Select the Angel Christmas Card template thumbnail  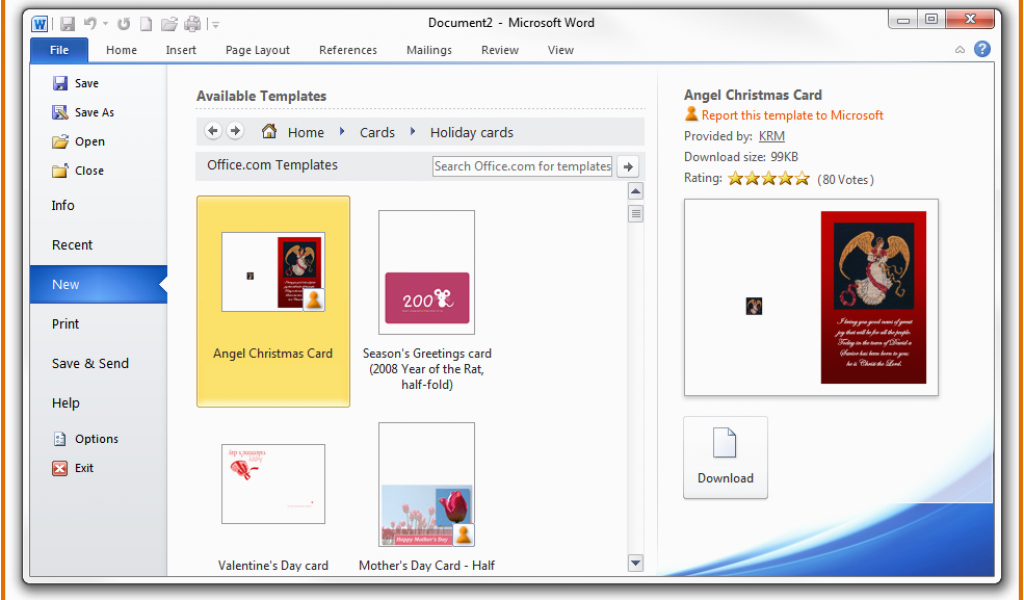click(273, 272)
